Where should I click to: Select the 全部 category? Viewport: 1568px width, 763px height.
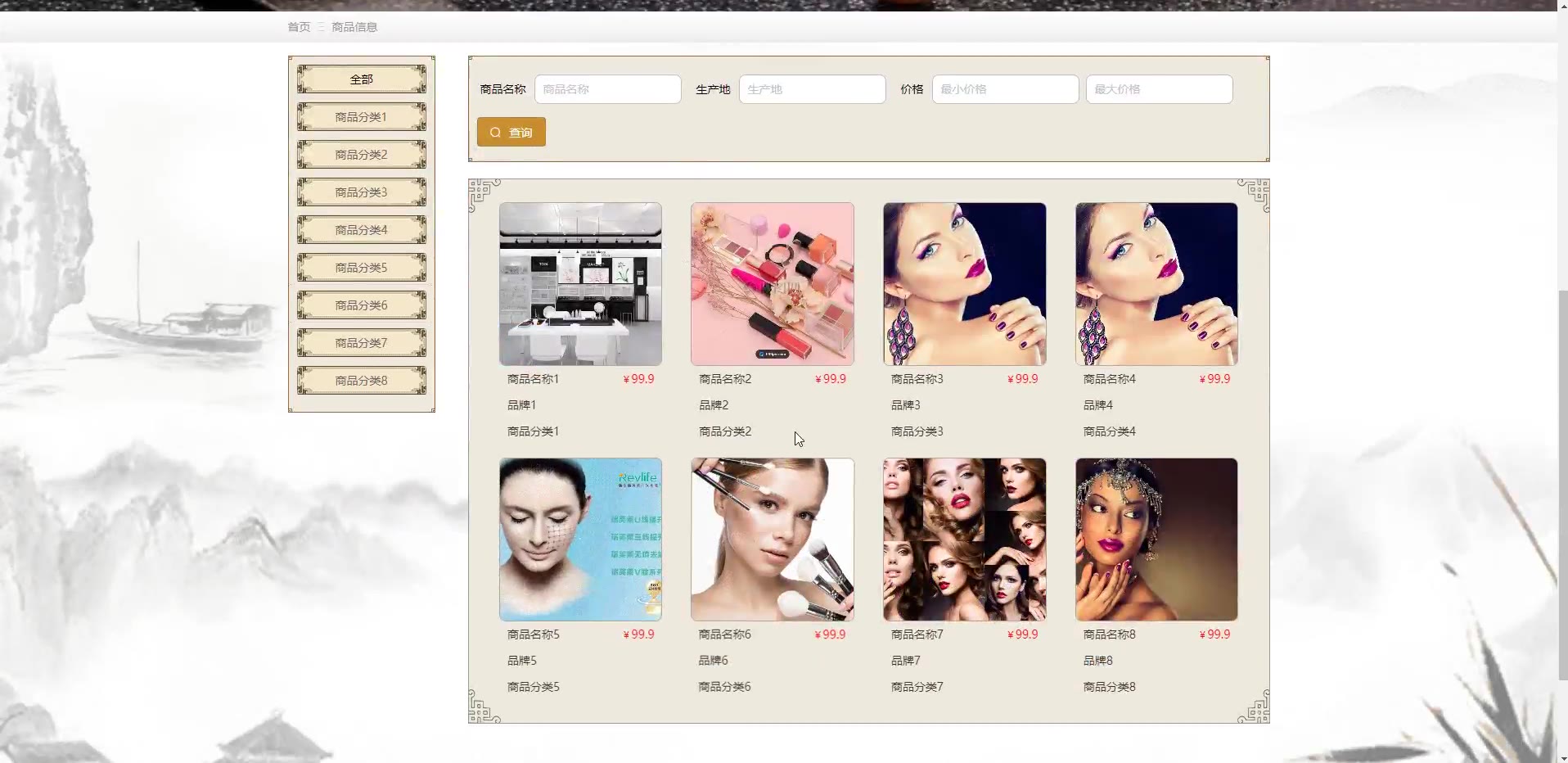coord(361,79)
